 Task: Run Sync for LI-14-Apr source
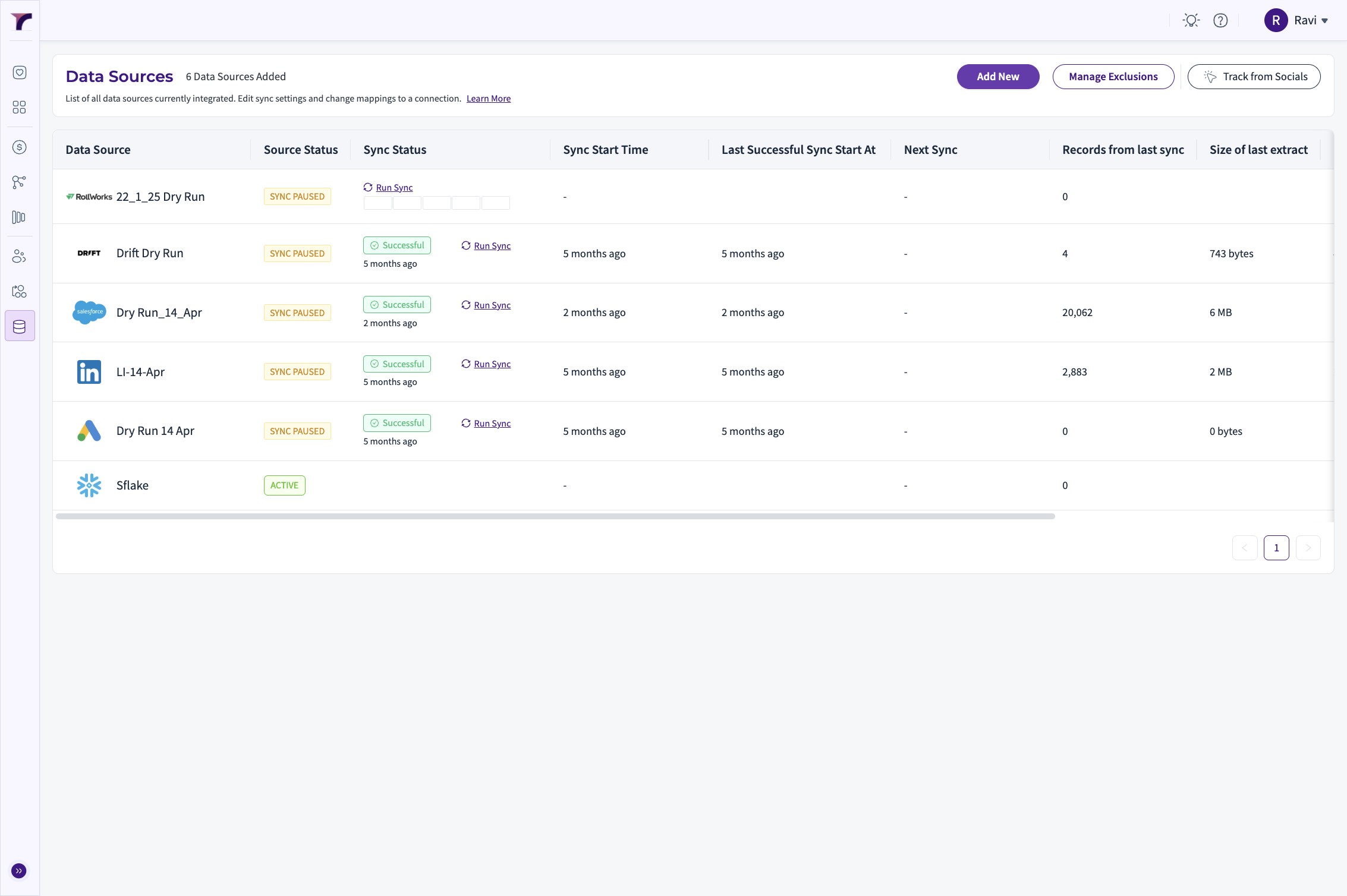coord(492,364)
